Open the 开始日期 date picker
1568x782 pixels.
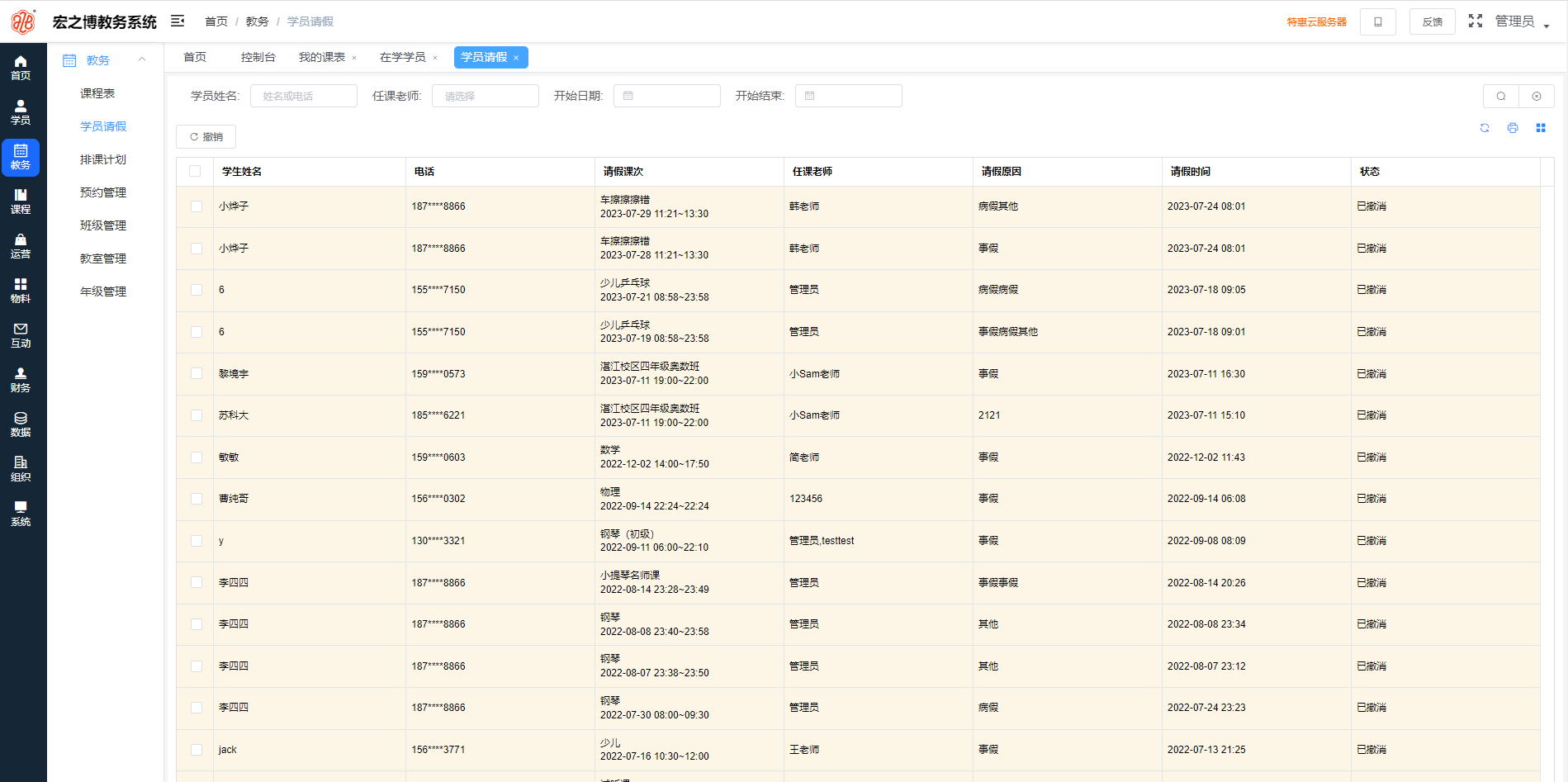coord(667,96)
